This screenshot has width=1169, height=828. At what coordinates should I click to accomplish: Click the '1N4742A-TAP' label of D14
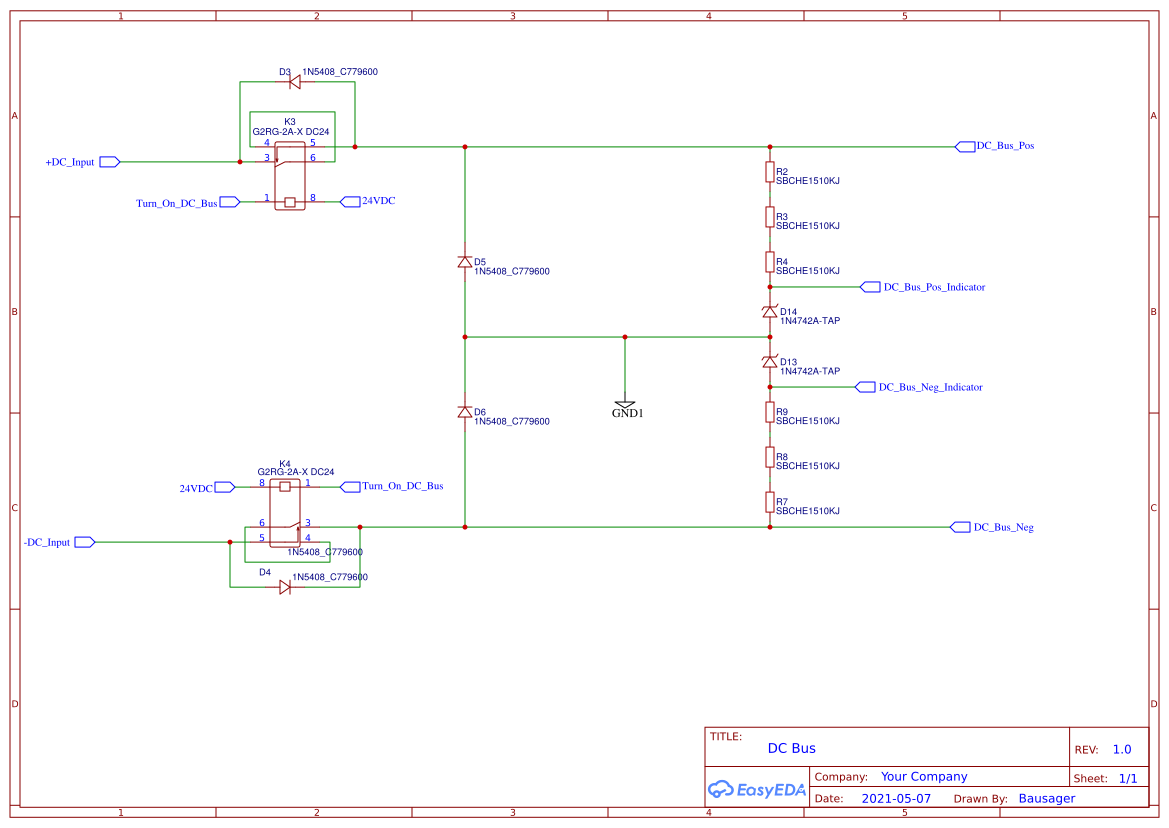[x=810, y=321]
